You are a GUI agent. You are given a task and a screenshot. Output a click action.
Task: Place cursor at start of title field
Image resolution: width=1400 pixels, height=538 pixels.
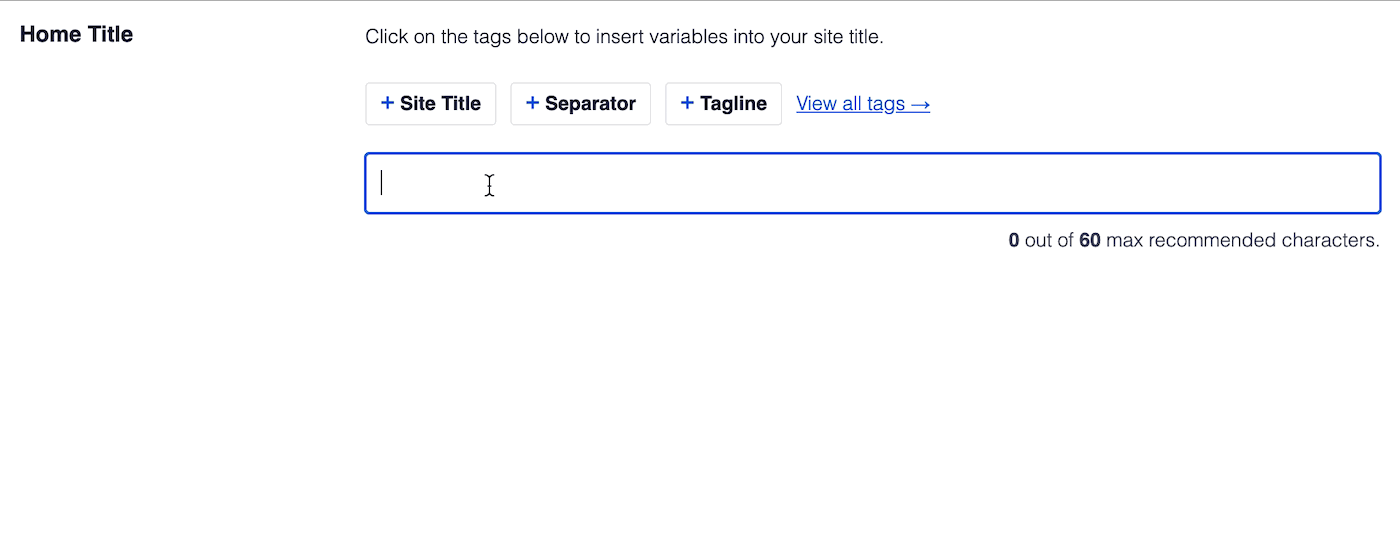pyautogui.click(x=382, y=183)
